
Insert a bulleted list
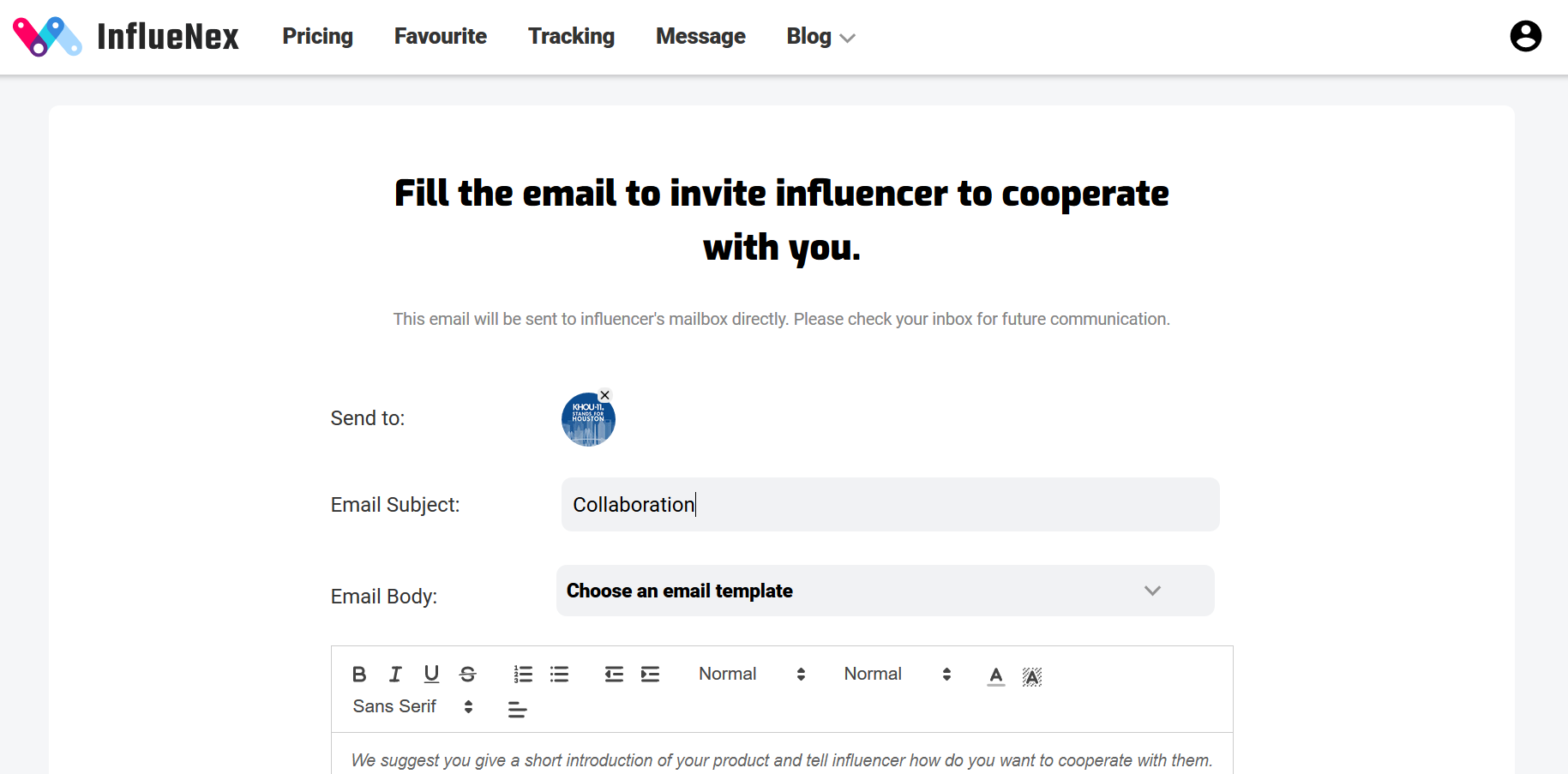coord(559,675)
